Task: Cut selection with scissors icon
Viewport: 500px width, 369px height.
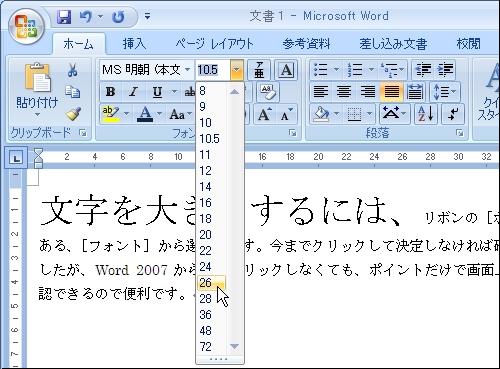Action: pos(72,70)
